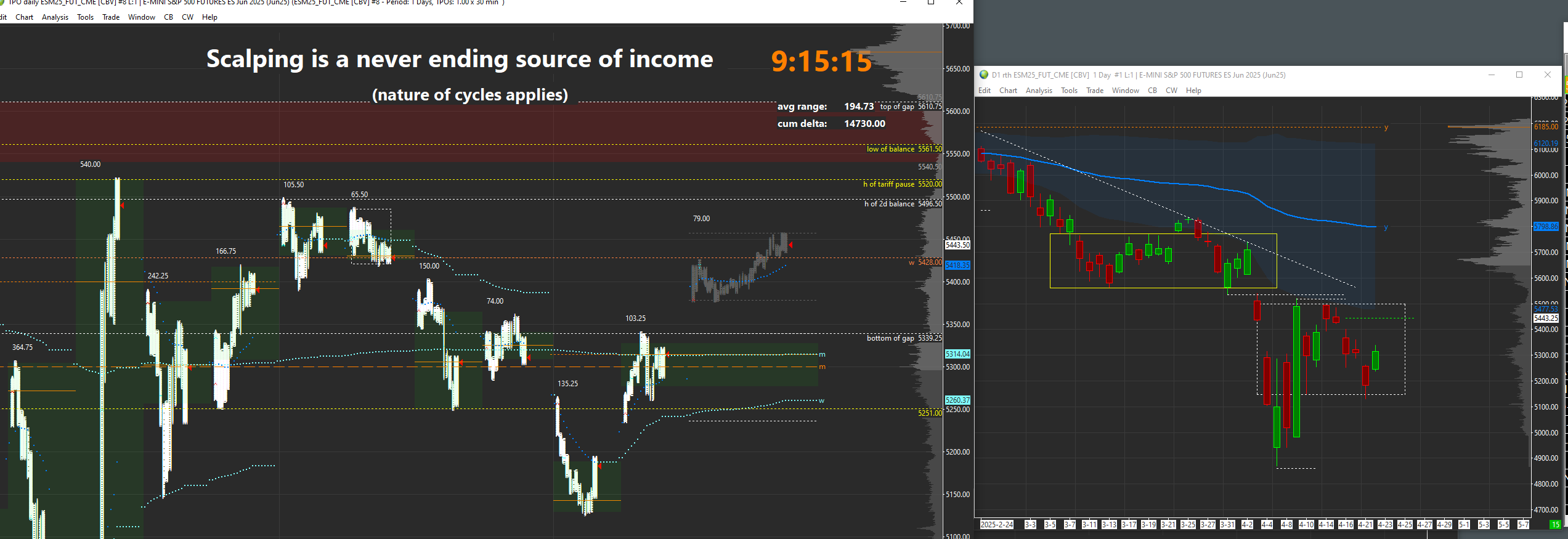Close the D1 rth chart window
1568x539 pixels.
click(1548, 75)
